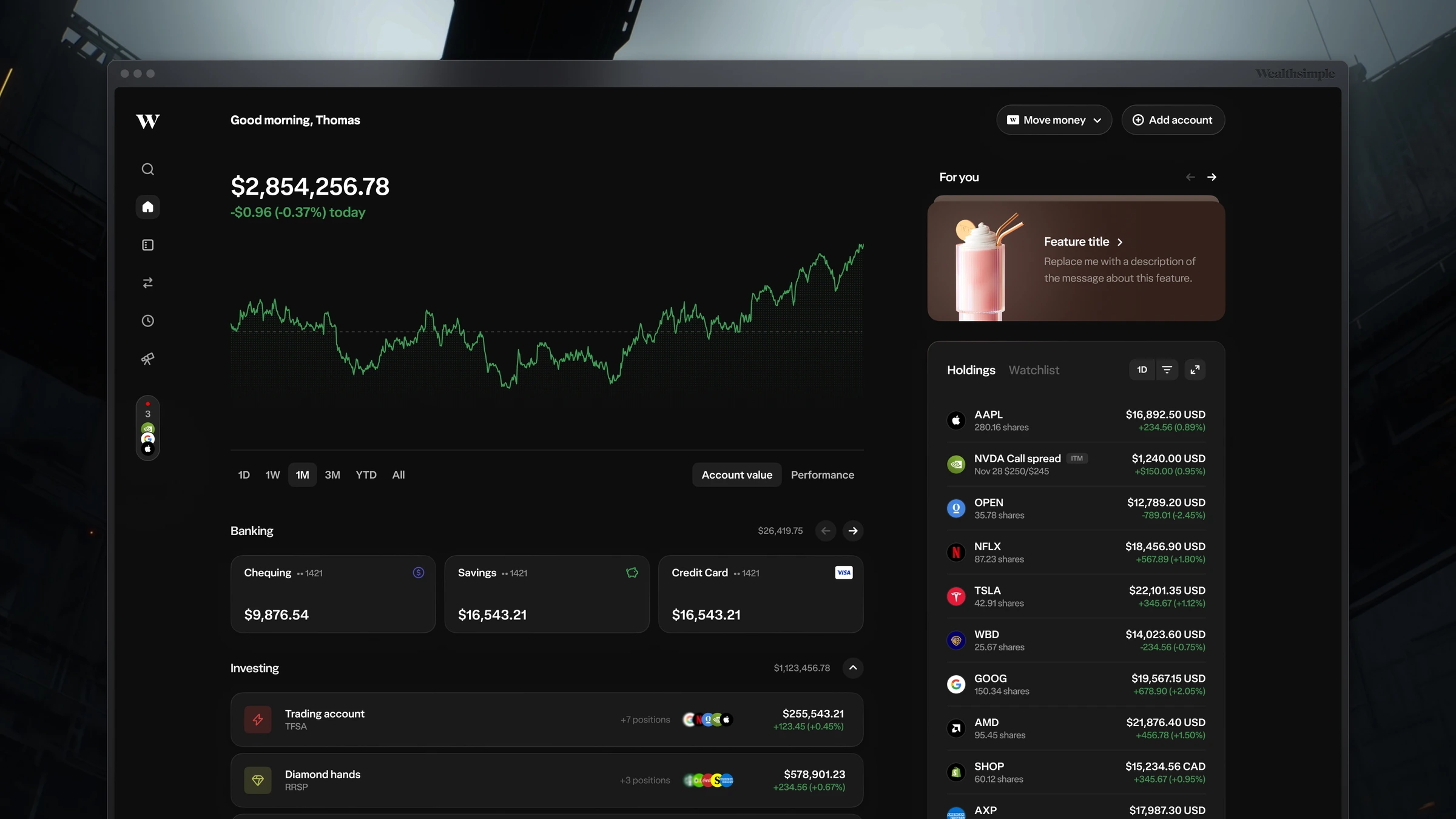The height and width of the screenshot is (819, 1456).
Task: Click the GOOG value $19,567.15 USD
Action: (1168, 678)
